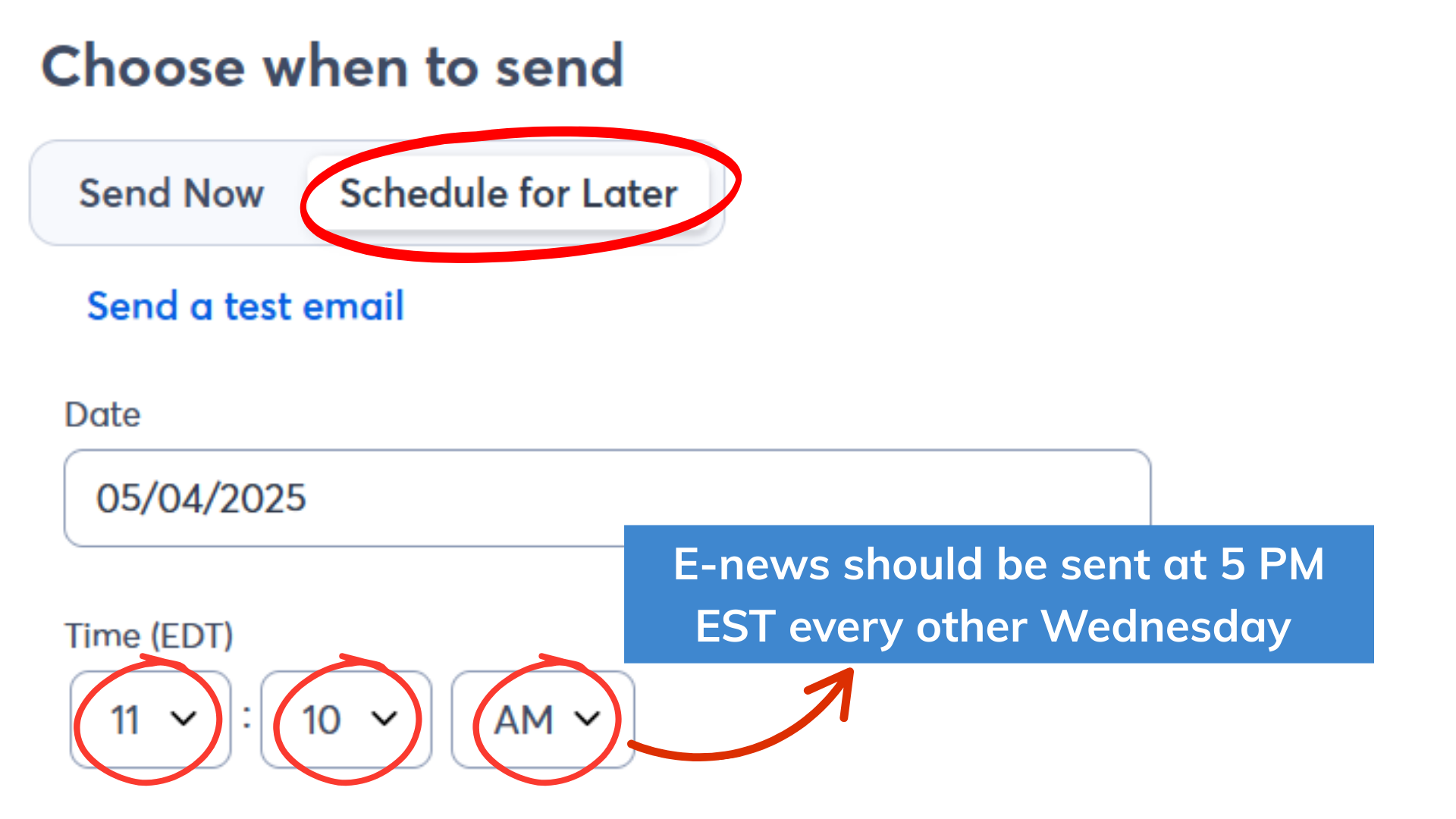Open the AM/PM selector dropdown
This screenshot has width=1456, height=819.
pyautogui.click(x=543, y=719)
